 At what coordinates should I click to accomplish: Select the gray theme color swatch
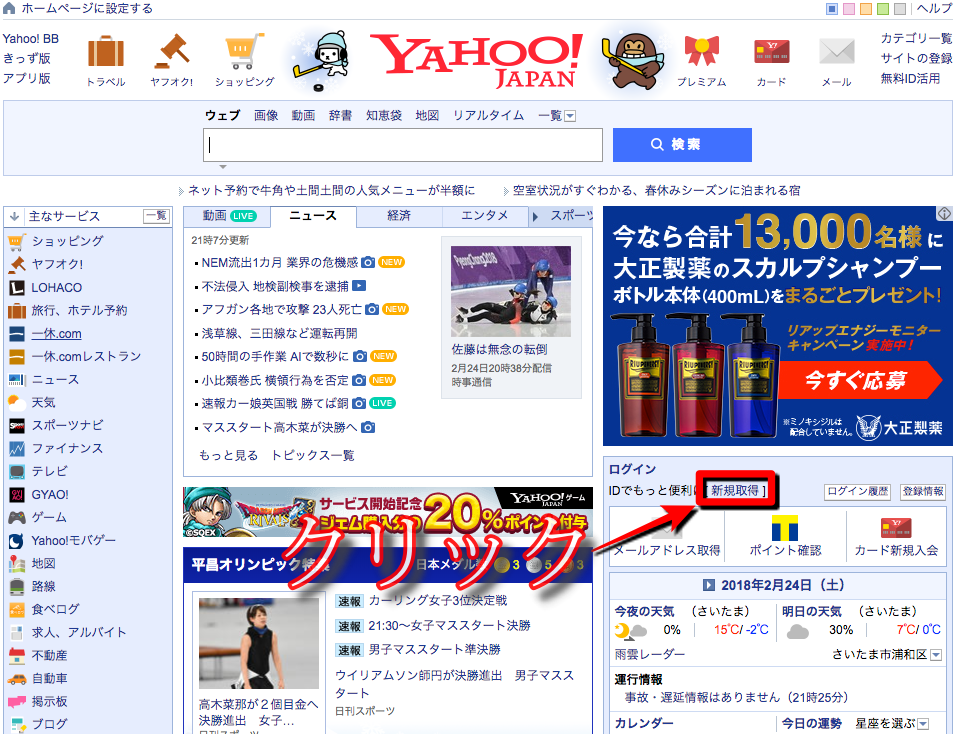(900, 9)
